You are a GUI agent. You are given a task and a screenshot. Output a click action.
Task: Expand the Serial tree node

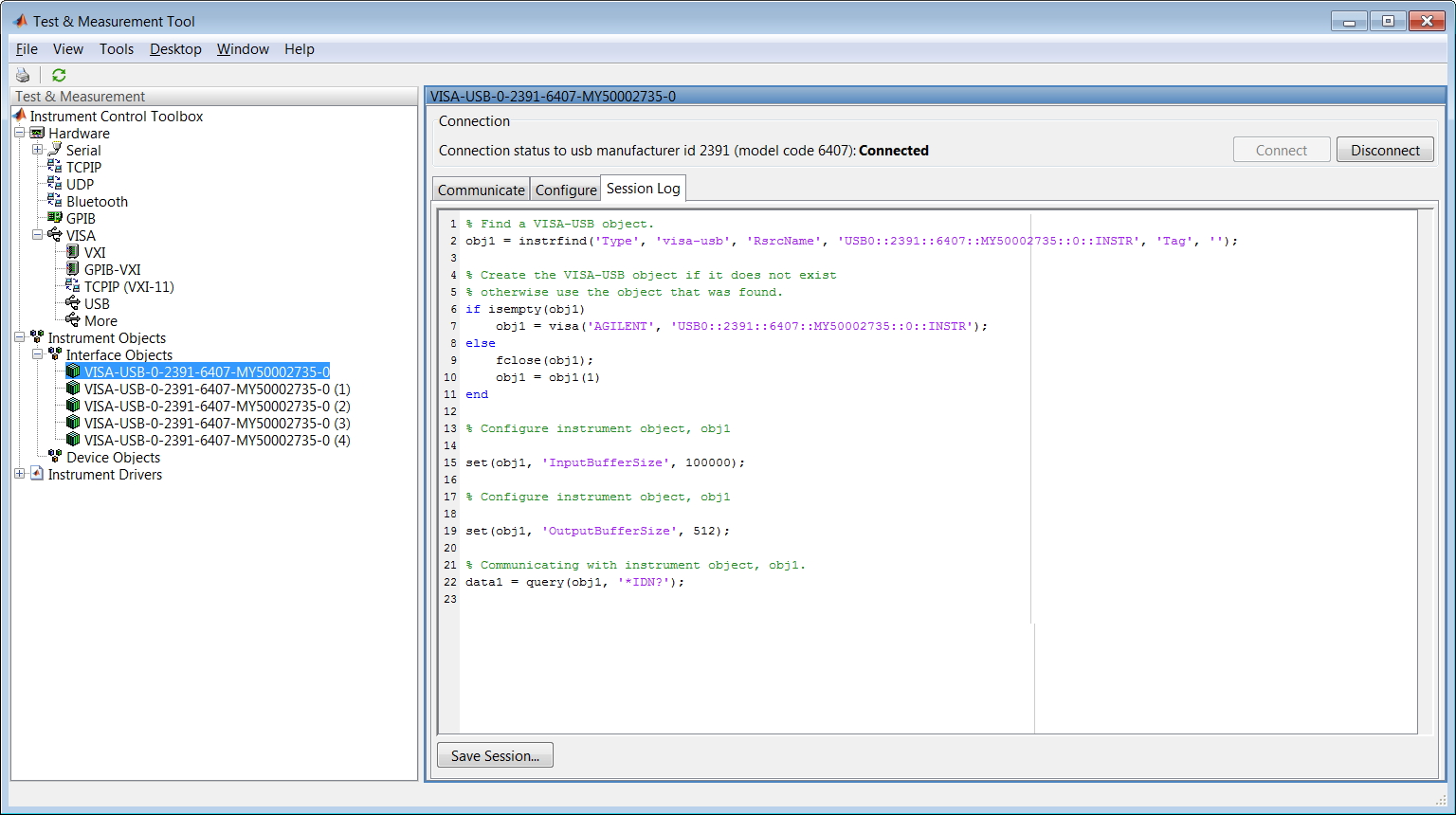coord(37,150)
